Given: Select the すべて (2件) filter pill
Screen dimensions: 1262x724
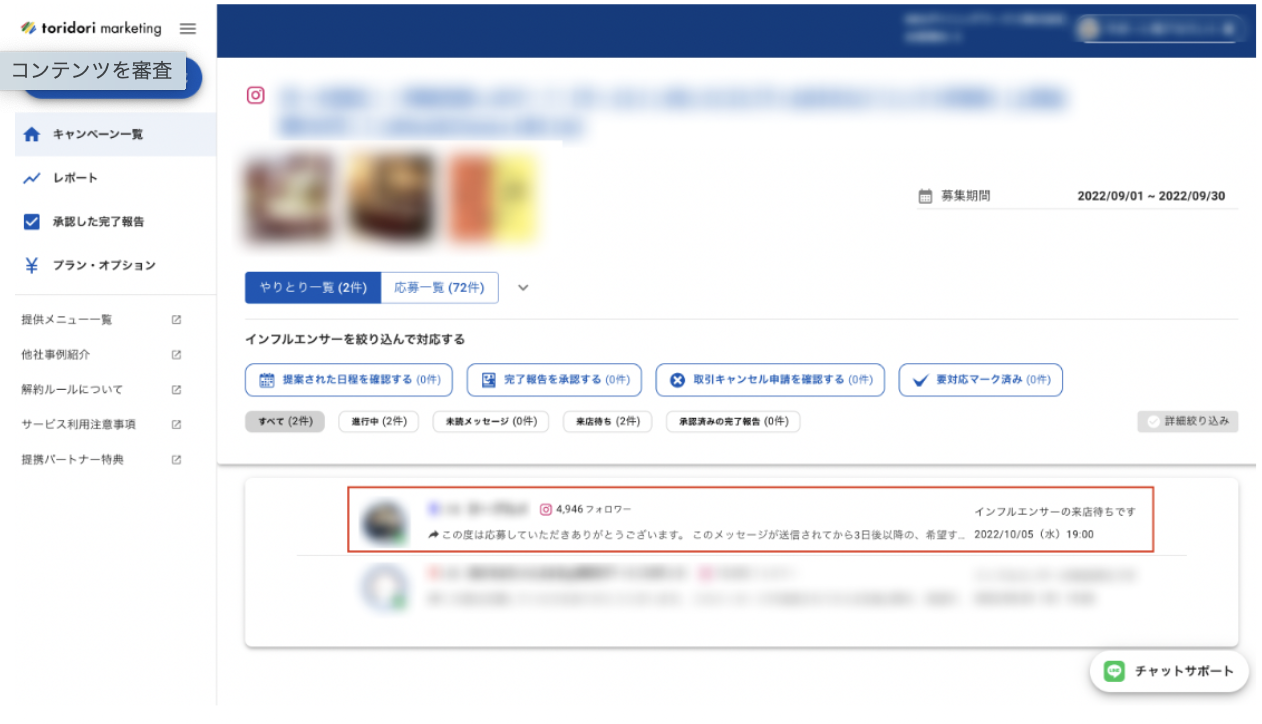Looking at the screenshot, I should (285, 421).
